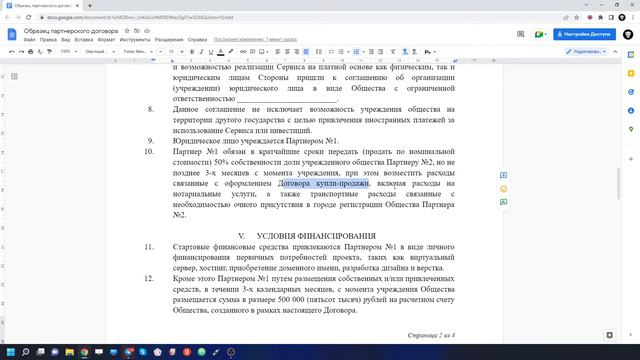
Task: Click the Undo arrow in the toolbar
Action: click(11, 52)
